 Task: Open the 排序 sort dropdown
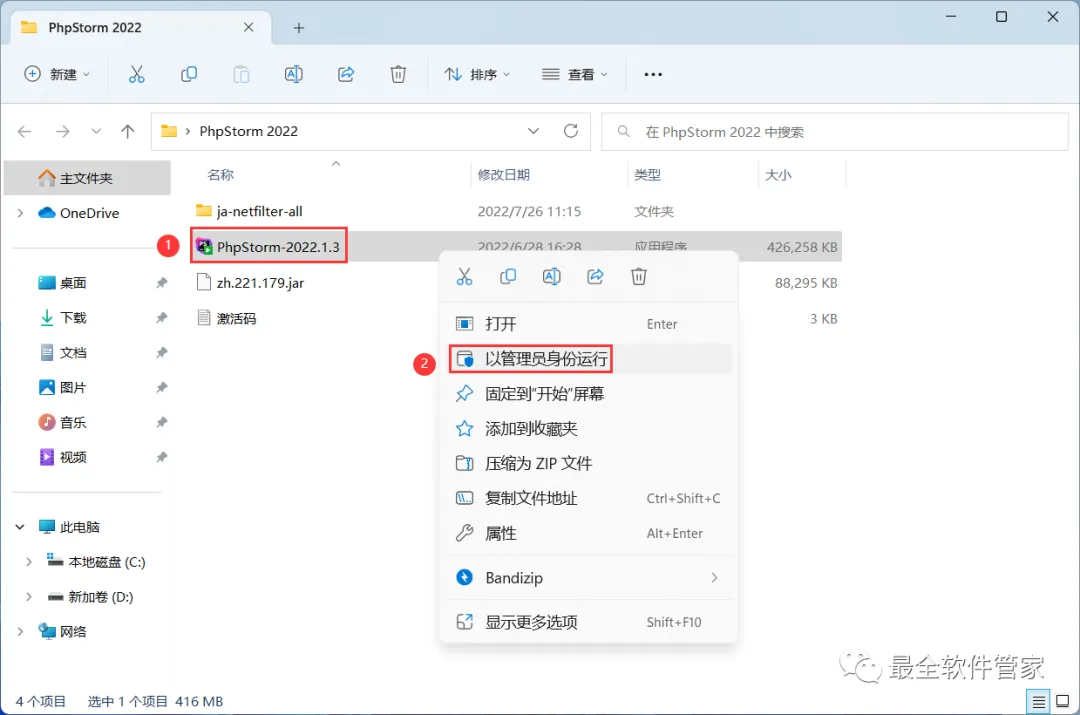(x=477, y=74)
